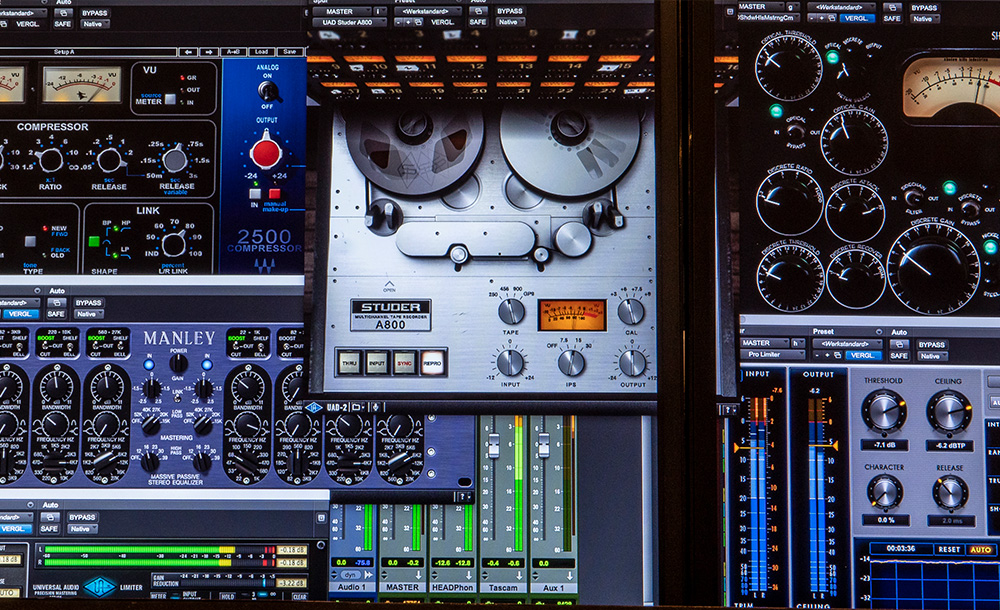Screen dimensions: 1000x610
Task: Open the UAD Studer A800 plugin dropdown
Action: point(349,22)
